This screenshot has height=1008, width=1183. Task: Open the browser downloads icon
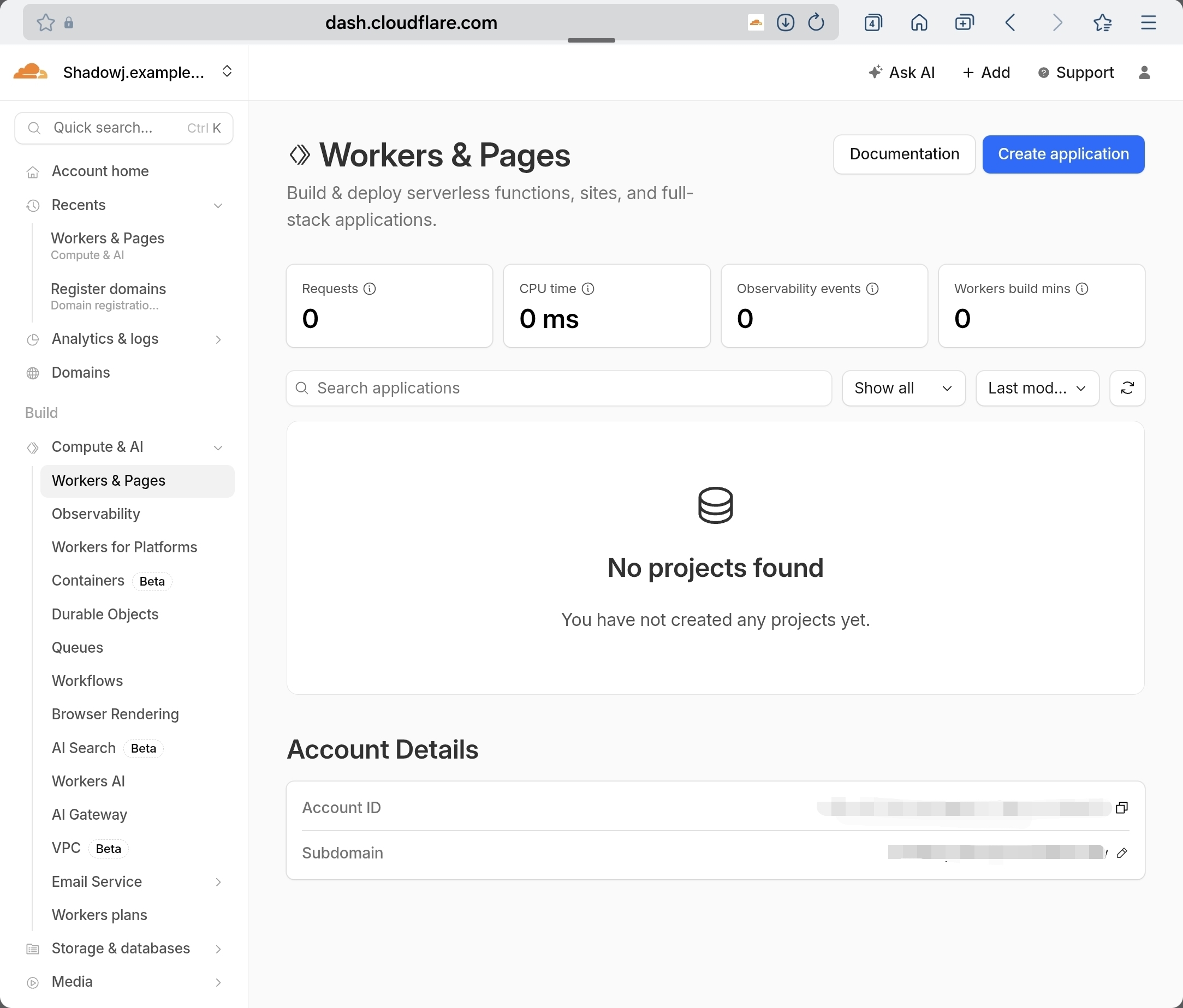[785, 22]
